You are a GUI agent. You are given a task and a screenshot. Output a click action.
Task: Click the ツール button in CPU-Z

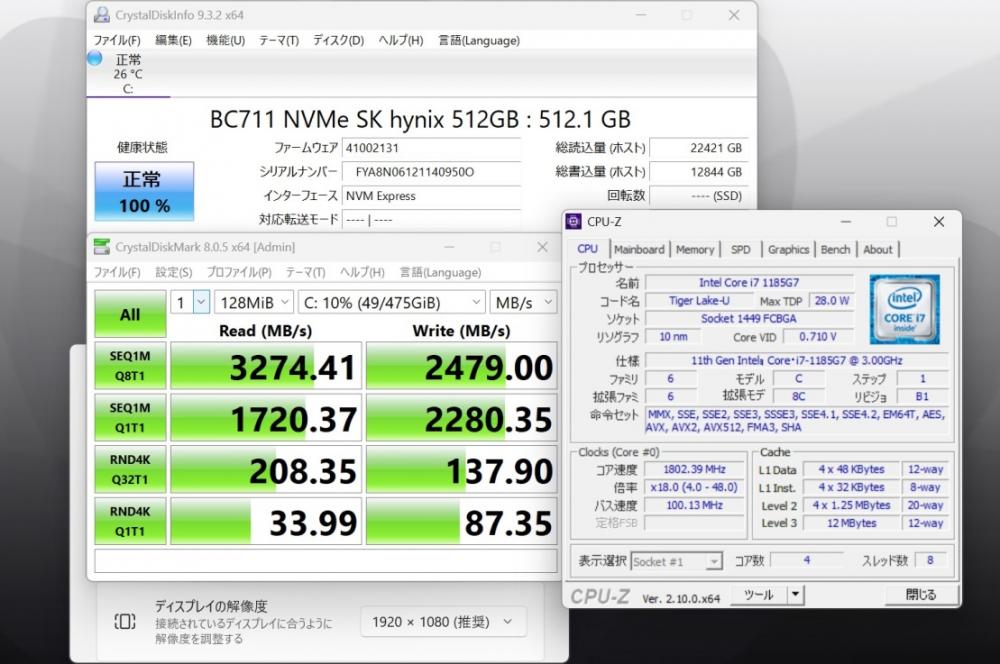tap(758, 594)
